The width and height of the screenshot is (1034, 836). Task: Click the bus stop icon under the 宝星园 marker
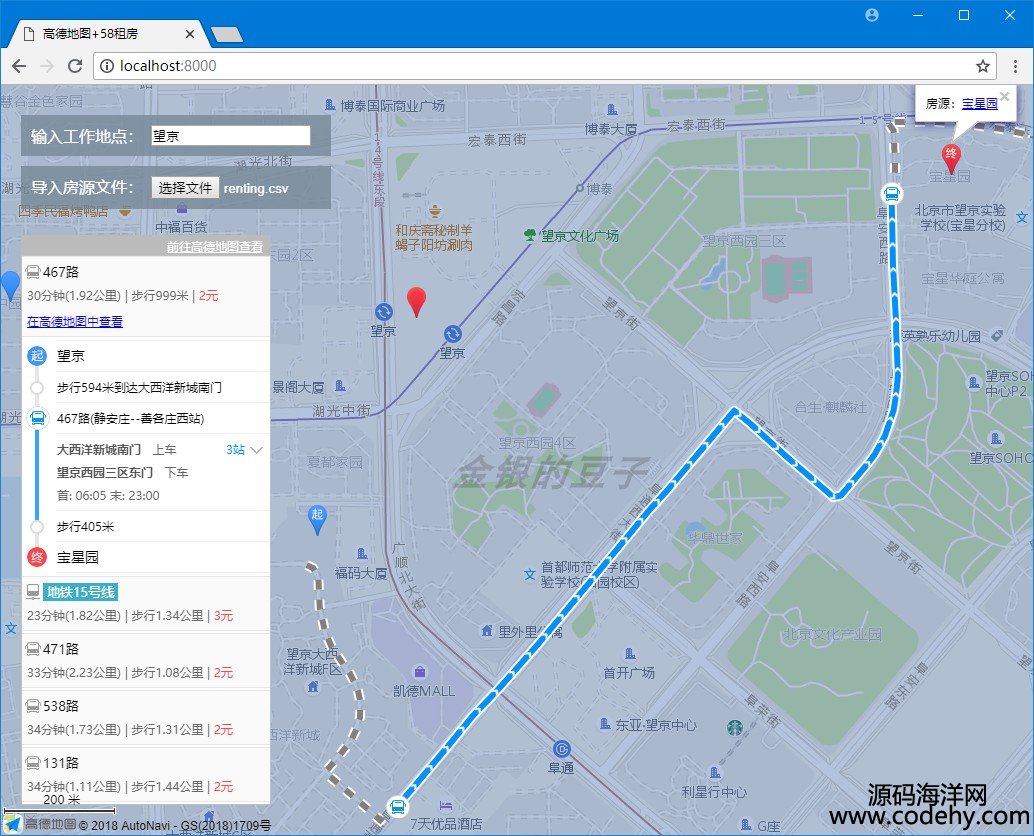892,194
